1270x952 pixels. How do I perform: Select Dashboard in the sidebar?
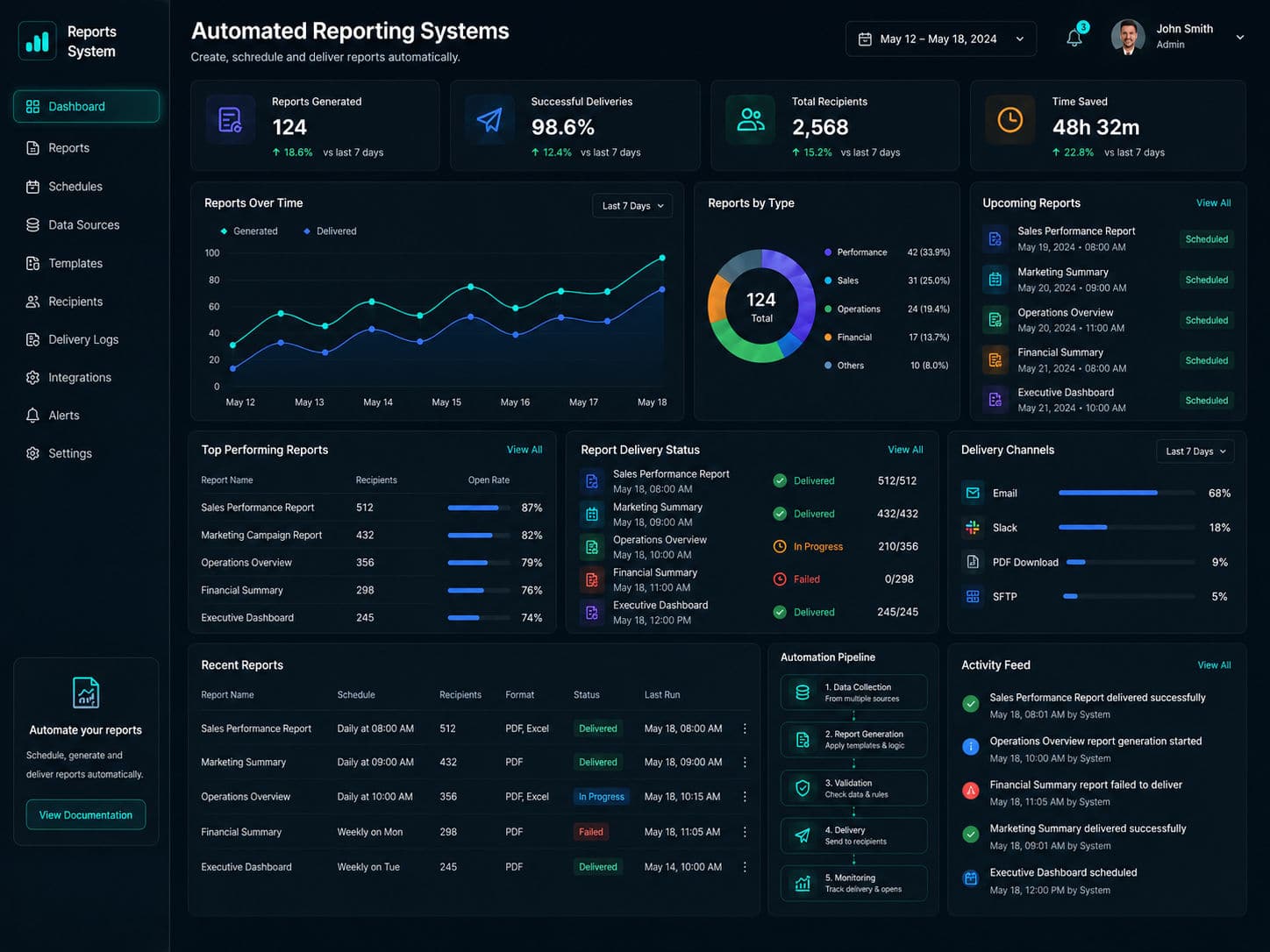coord(86,106)
